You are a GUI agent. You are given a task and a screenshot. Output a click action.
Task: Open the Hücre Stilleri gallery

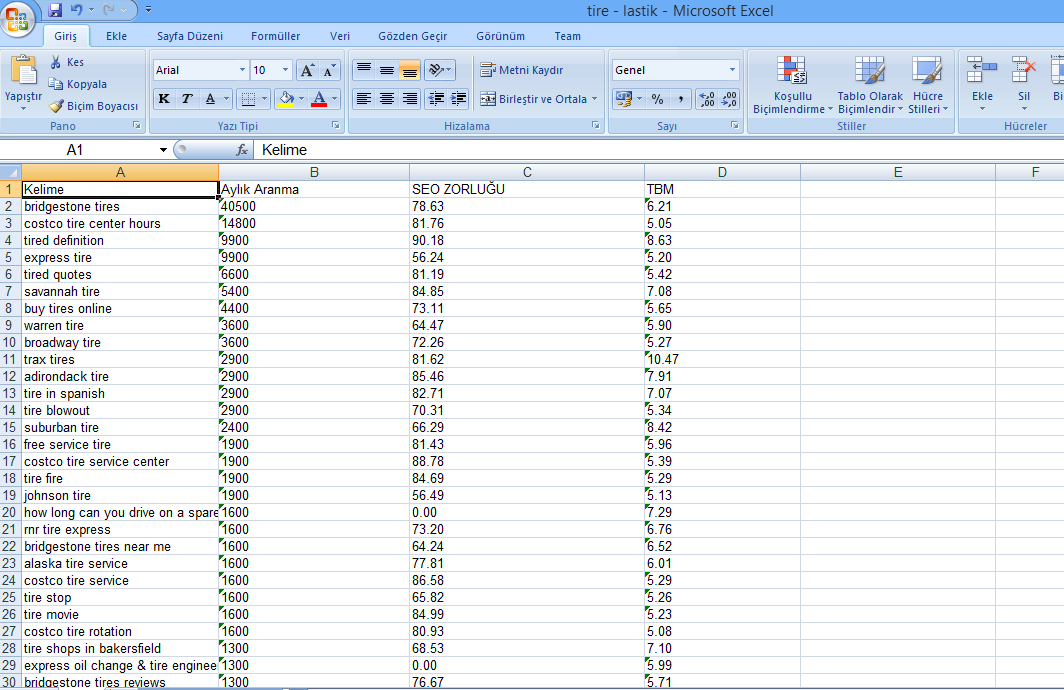[x=928, y=85]
